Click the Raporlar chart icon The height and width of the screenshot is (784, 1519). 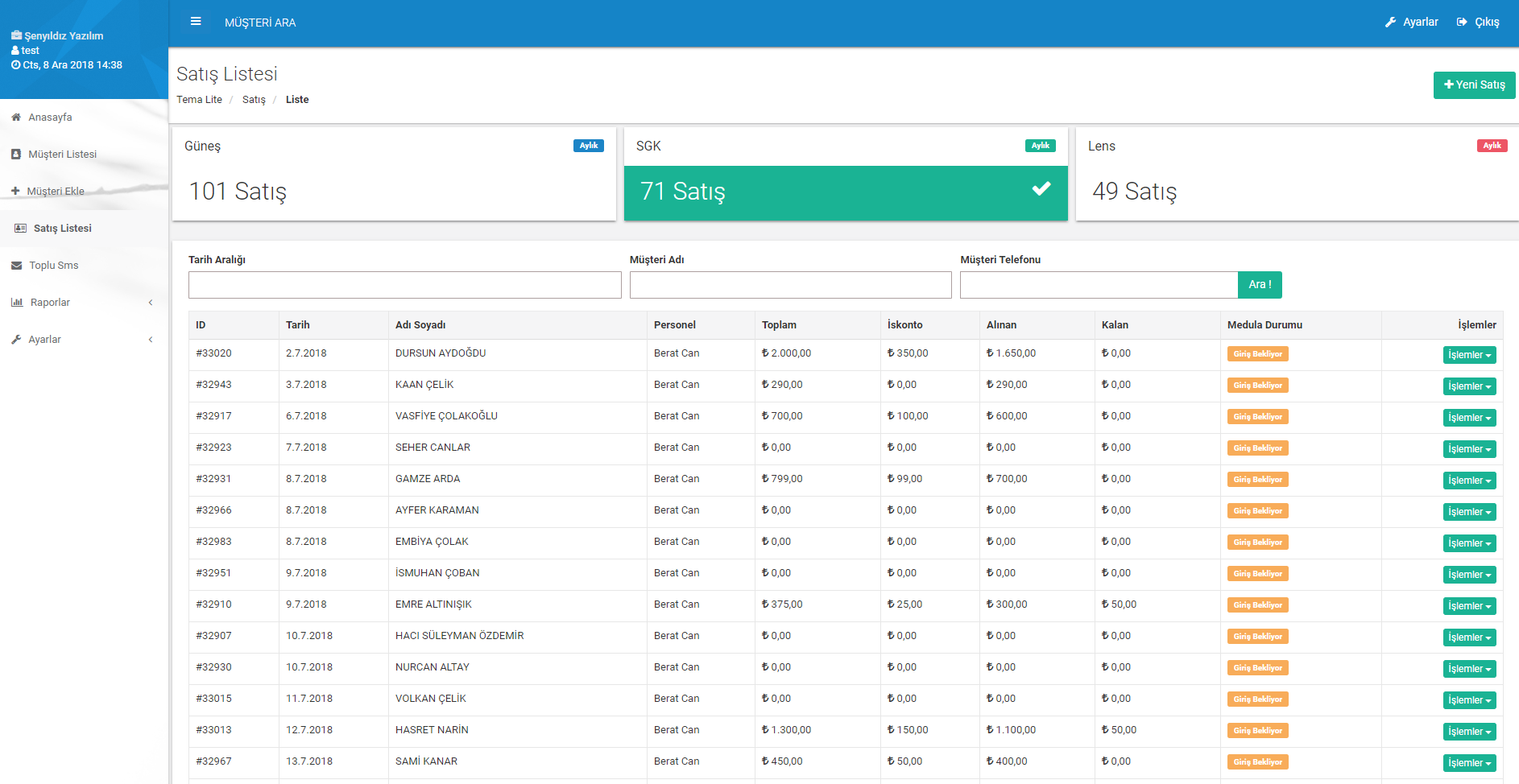tap(17, 303)
